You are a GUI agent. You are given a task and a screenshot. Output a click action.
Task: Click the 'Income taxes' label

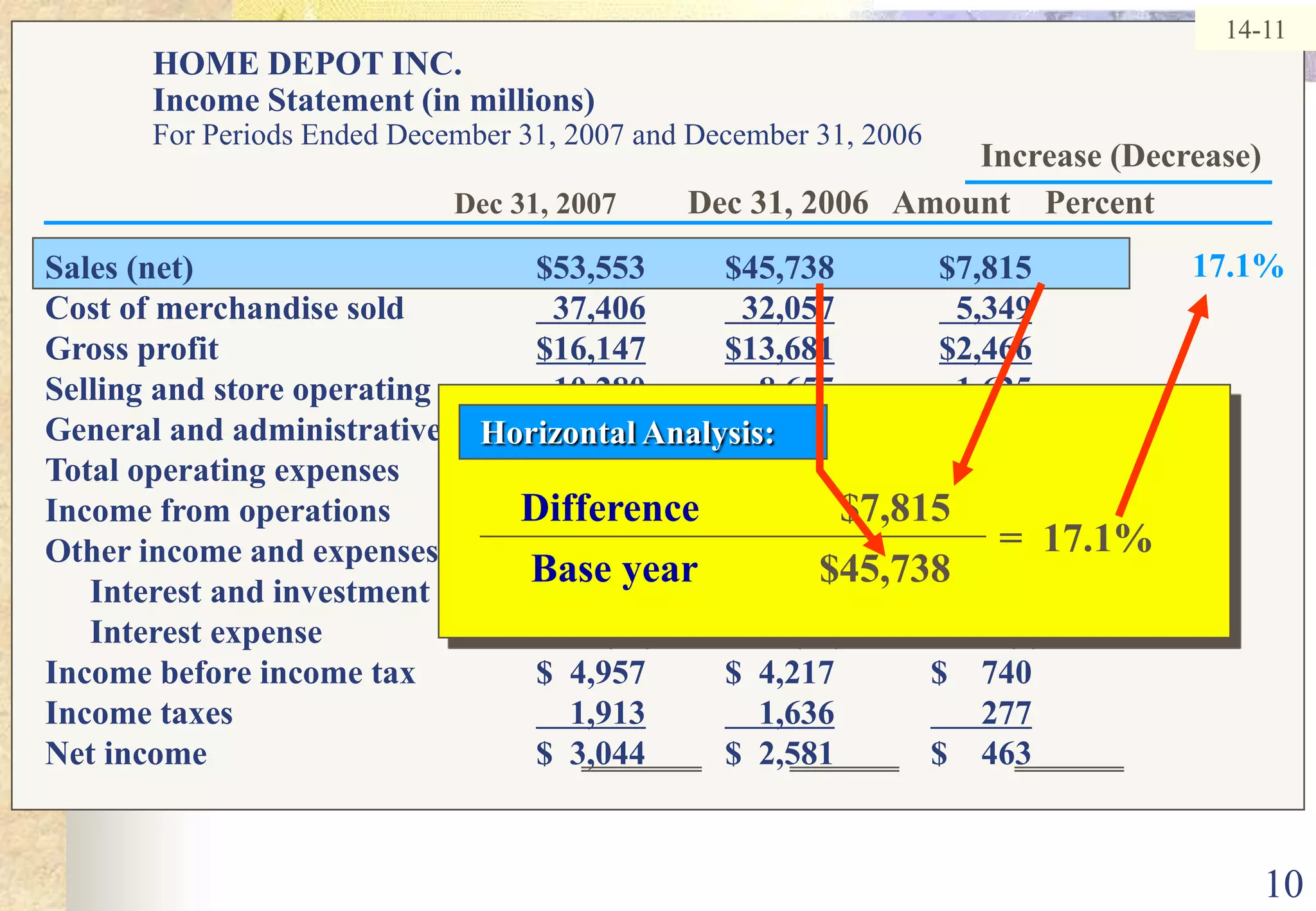[139, 713]
